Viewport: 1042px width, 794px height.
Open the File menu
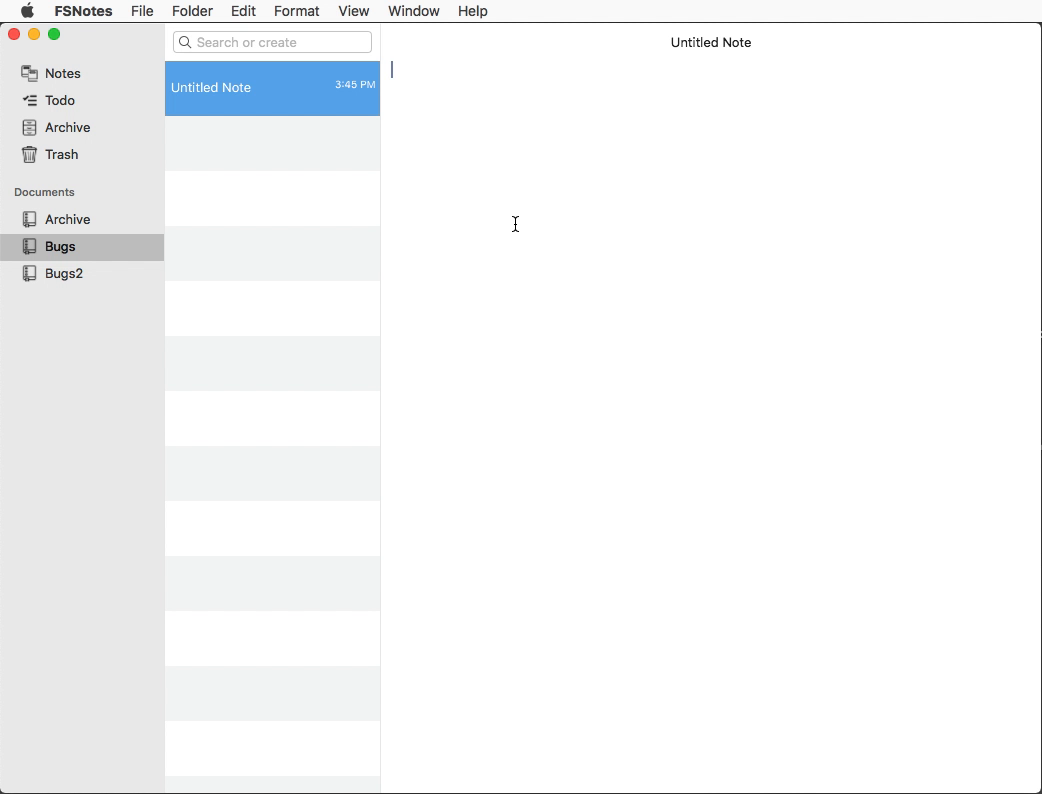click(x=142, y=11)
